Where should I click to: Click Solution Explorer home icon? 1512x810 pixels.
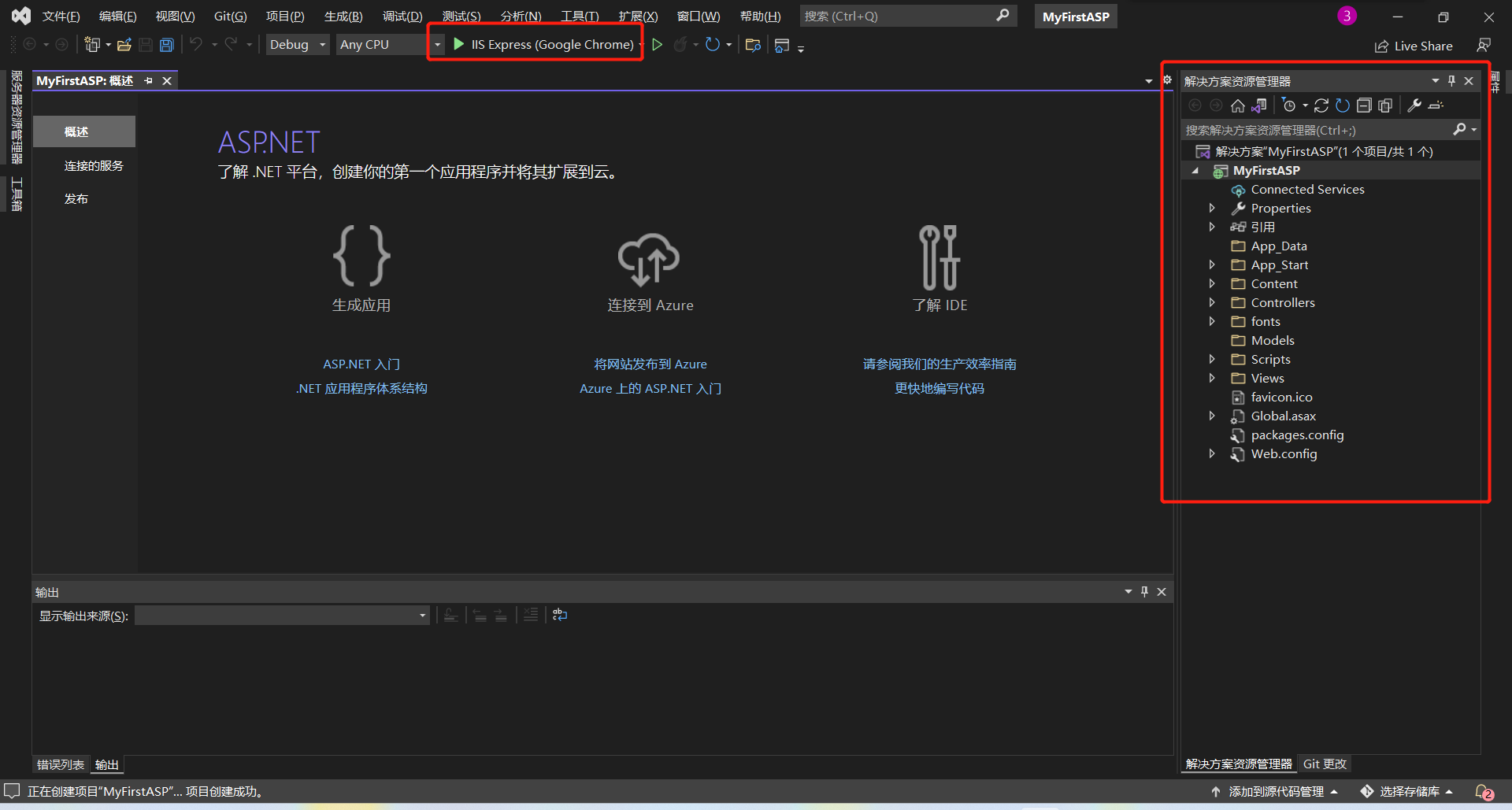tap(1238, 105)
